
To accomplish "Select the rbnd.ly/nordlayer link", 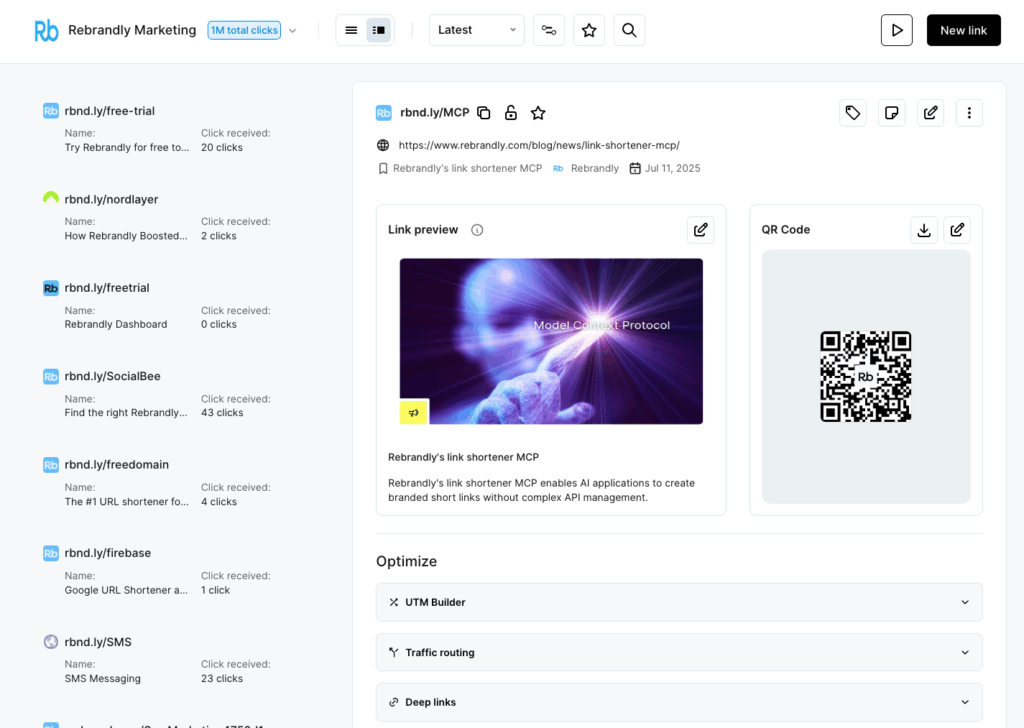I will point(111,199).
